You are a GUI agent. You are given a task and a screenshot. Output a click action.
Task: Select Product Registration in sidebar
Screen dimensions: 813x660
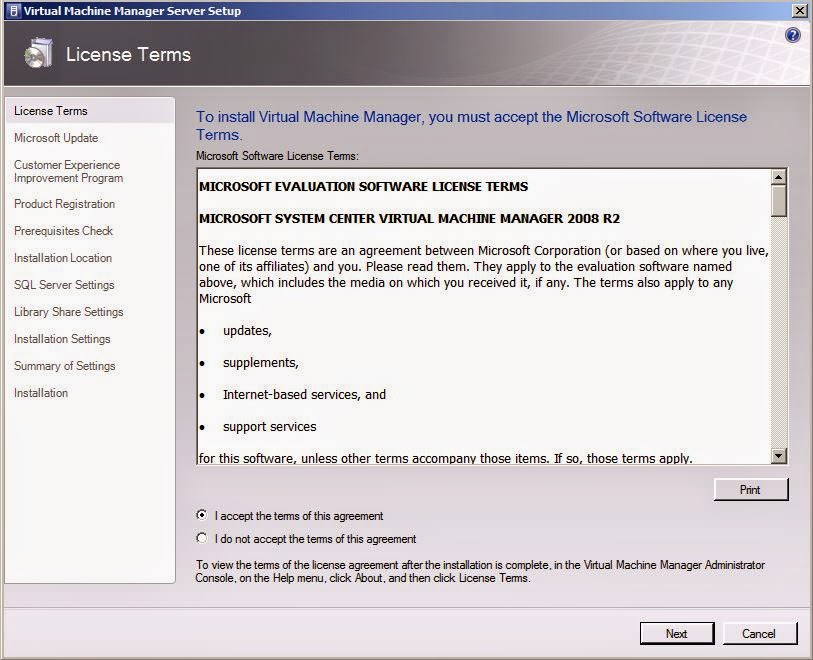click(x=64, y=204)
